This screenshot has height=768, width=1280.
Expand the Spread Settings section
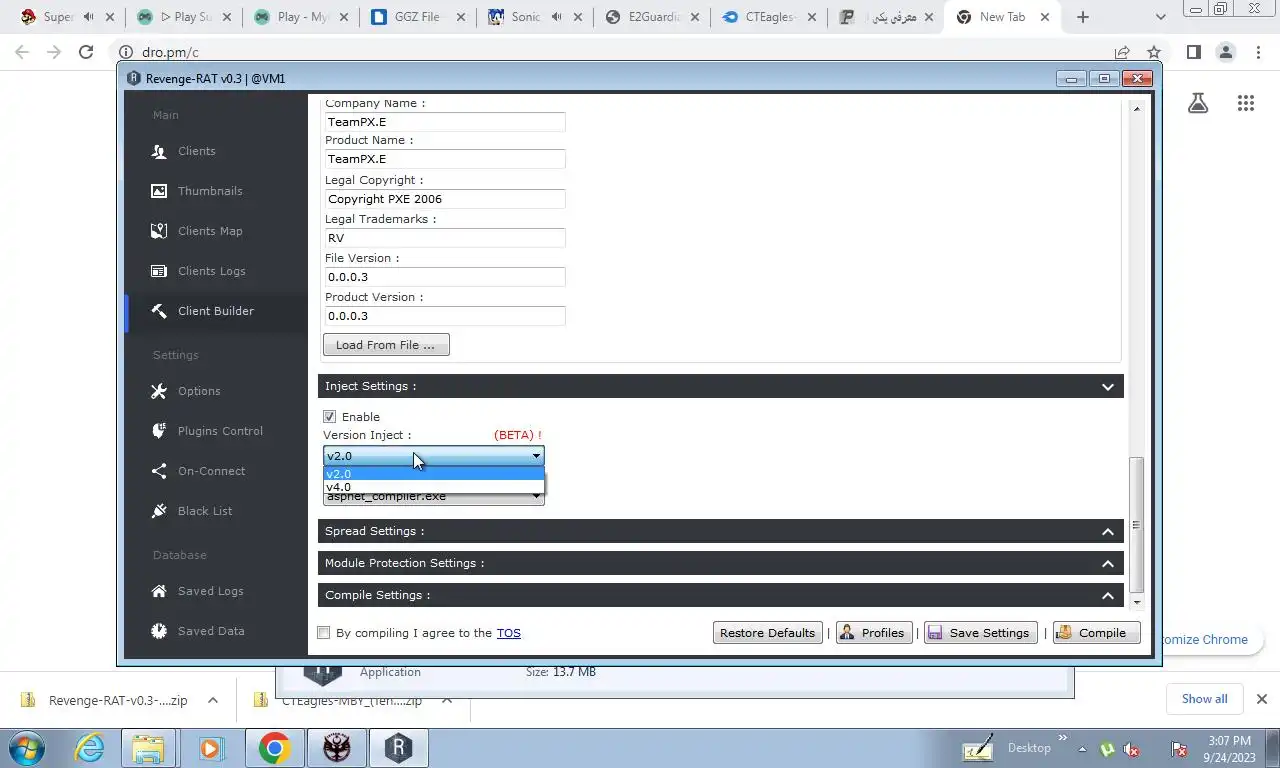coord(1108,531)
